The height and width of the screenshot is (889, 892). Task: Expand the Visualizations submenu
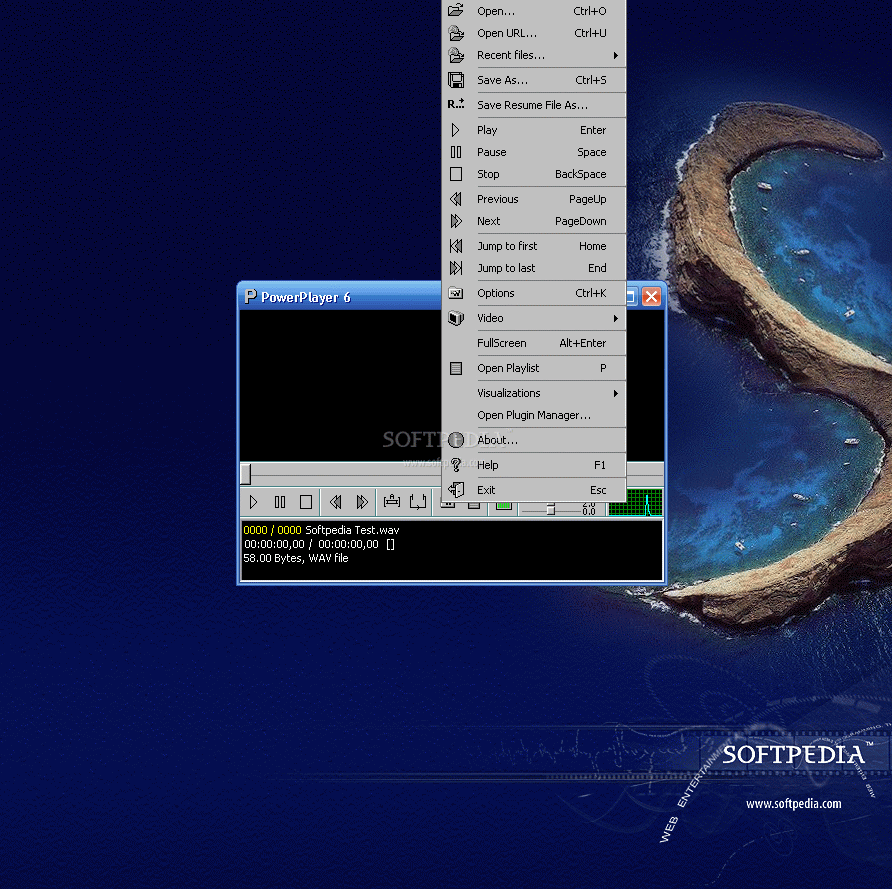[x=534, y=393]
